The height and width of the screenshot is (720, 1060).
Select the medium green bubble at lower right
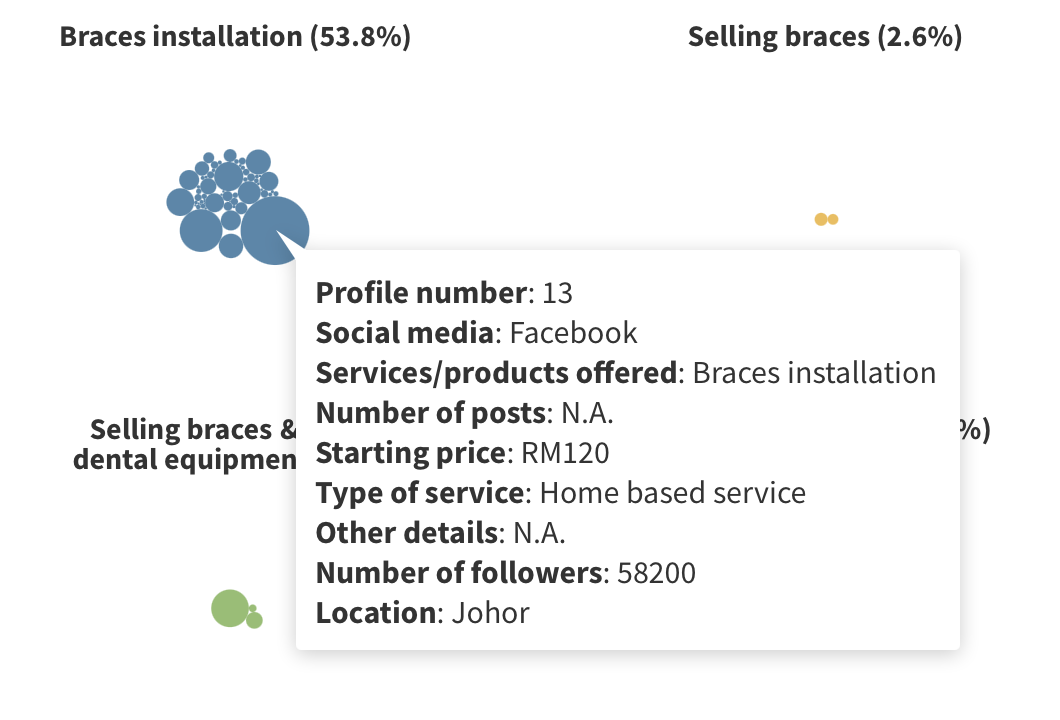[x=254, y=621]
